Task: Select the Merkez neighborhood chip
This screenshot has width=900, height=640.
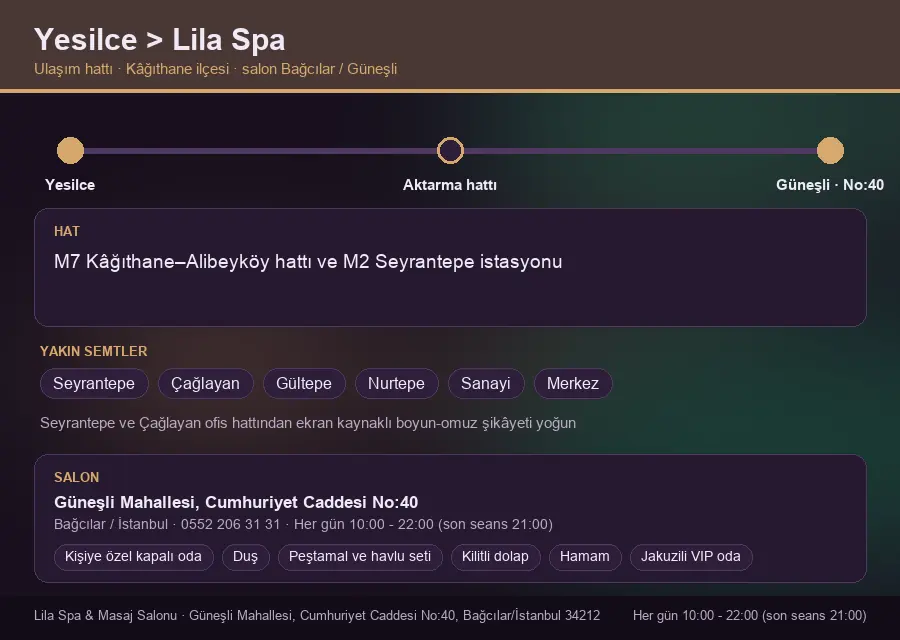Action: [573, 383]
